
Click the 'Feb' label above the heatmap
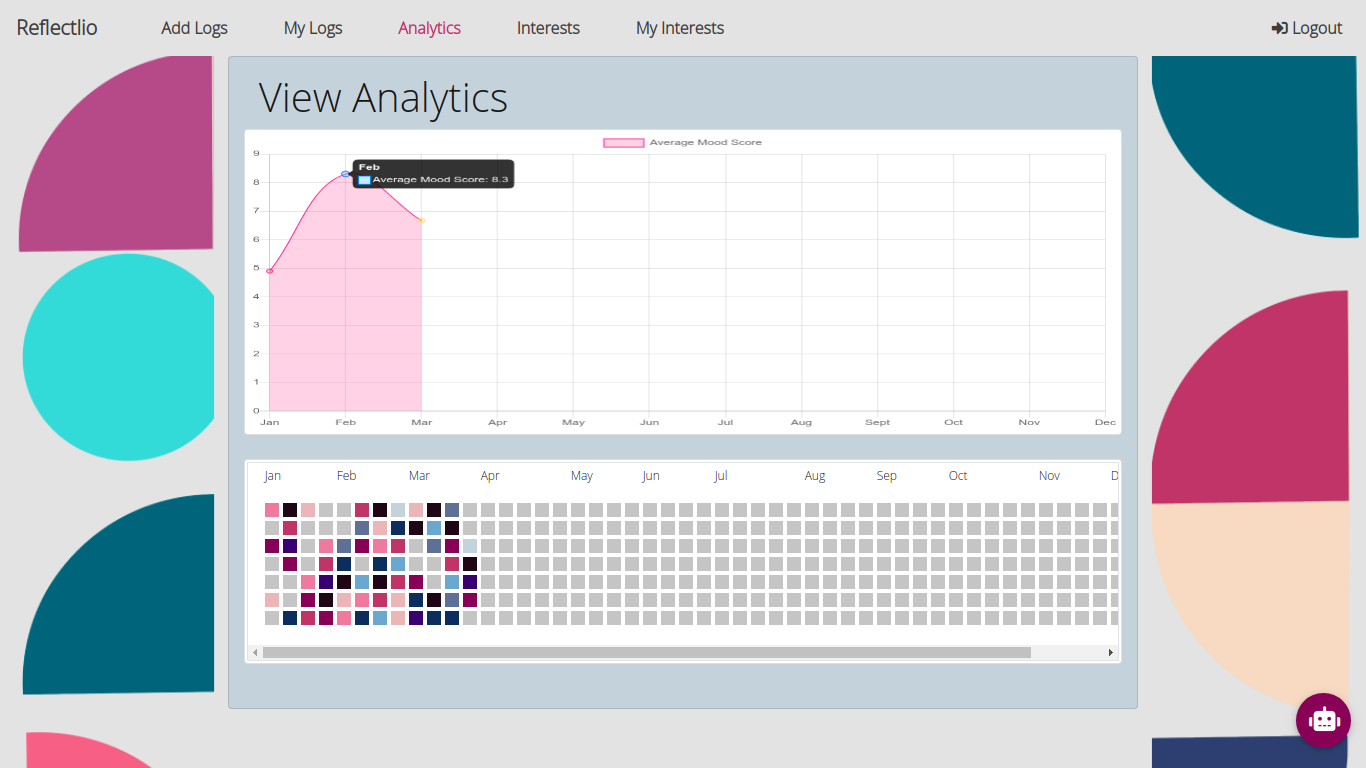(x=346, y=476)
